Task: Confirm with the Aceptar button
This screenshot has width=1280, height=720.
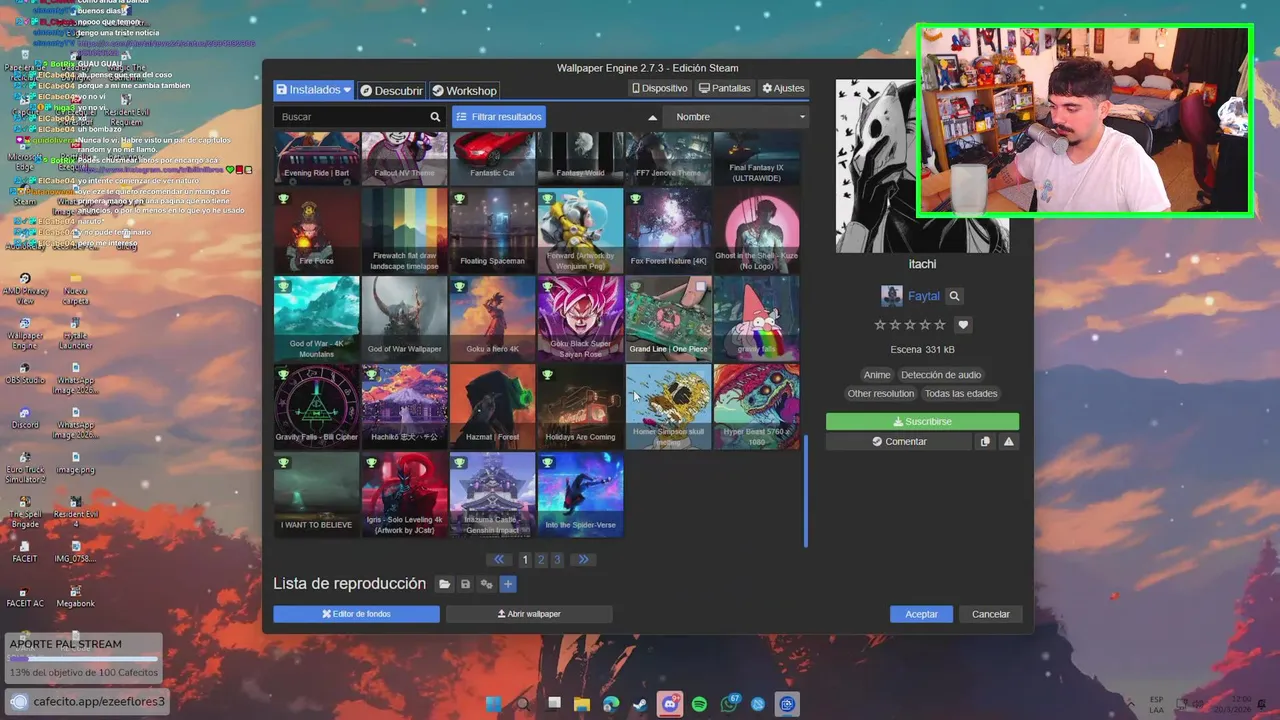Action: pyautogui.click(x=922, y=614)
